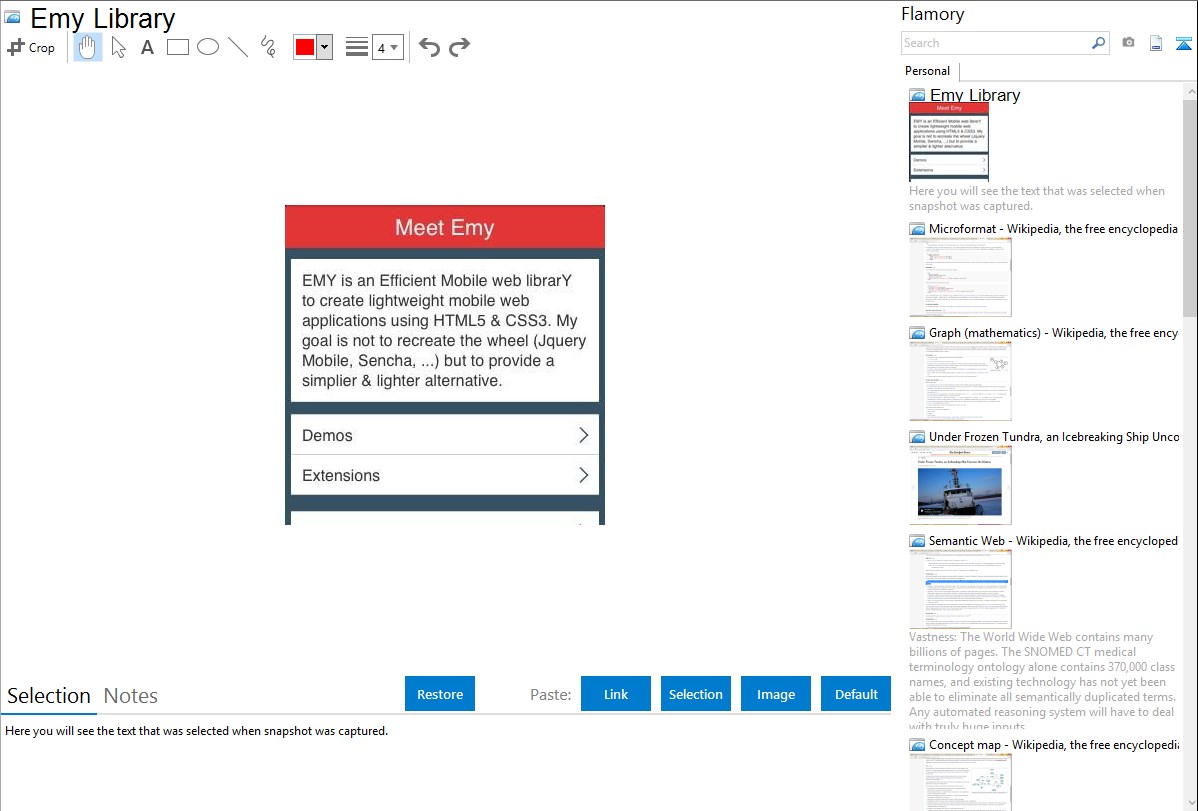This screenshot has height=811, width=1198.
Task: Click the blue upload icon in Flamory panel
Action: (1183, 43)
